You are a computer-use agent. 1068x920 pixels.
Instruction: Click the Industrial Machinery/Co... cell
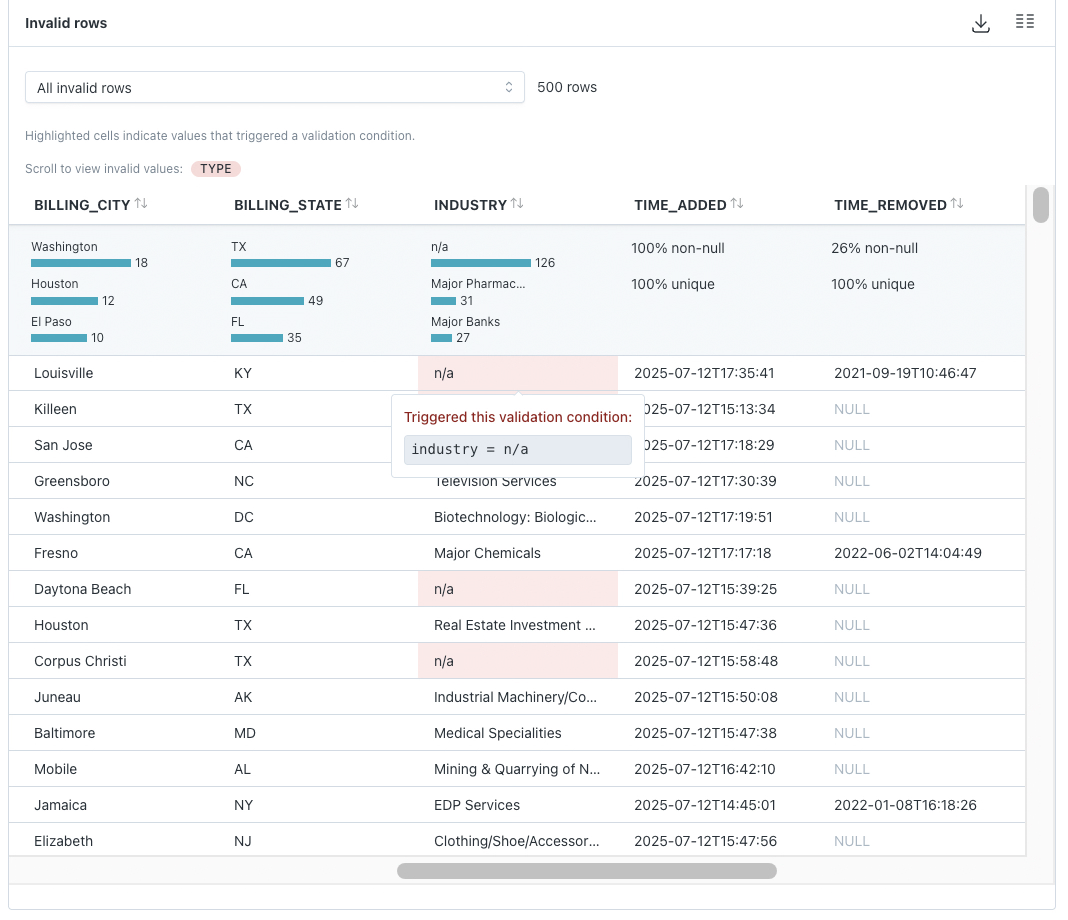(515, 697)
